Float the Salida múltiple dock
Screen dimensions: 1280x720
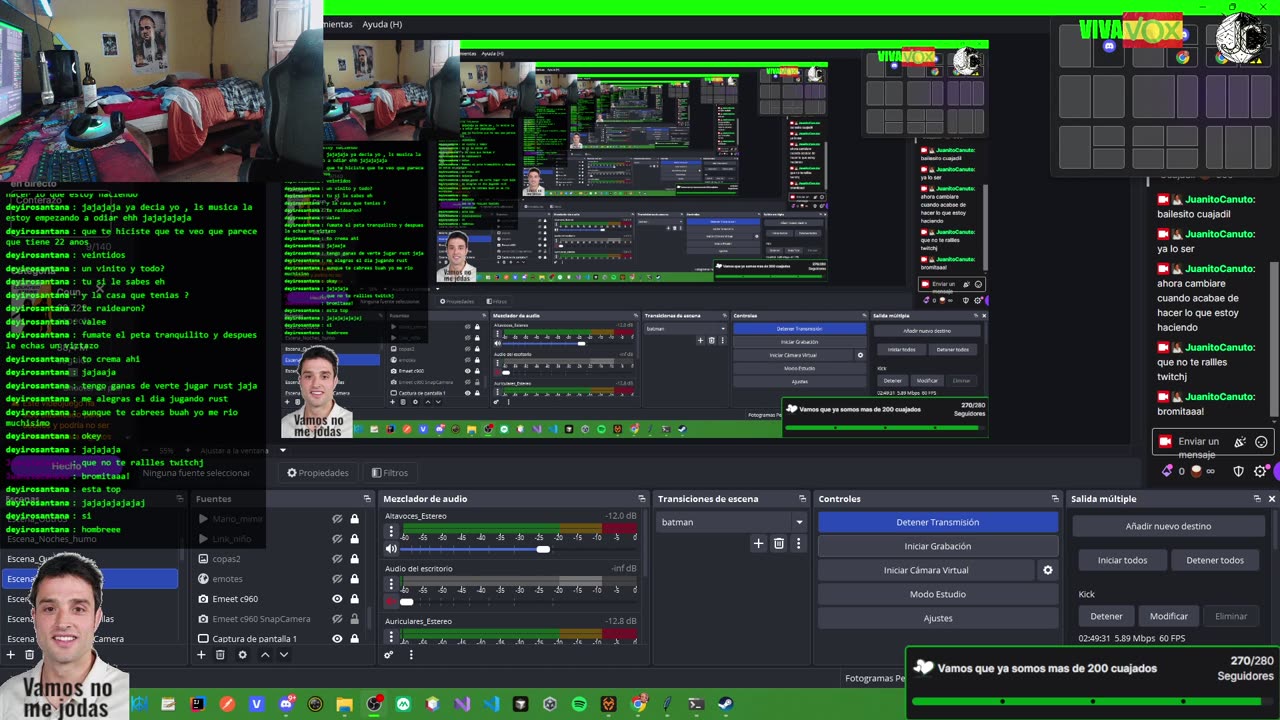(x=1257, y=498)
